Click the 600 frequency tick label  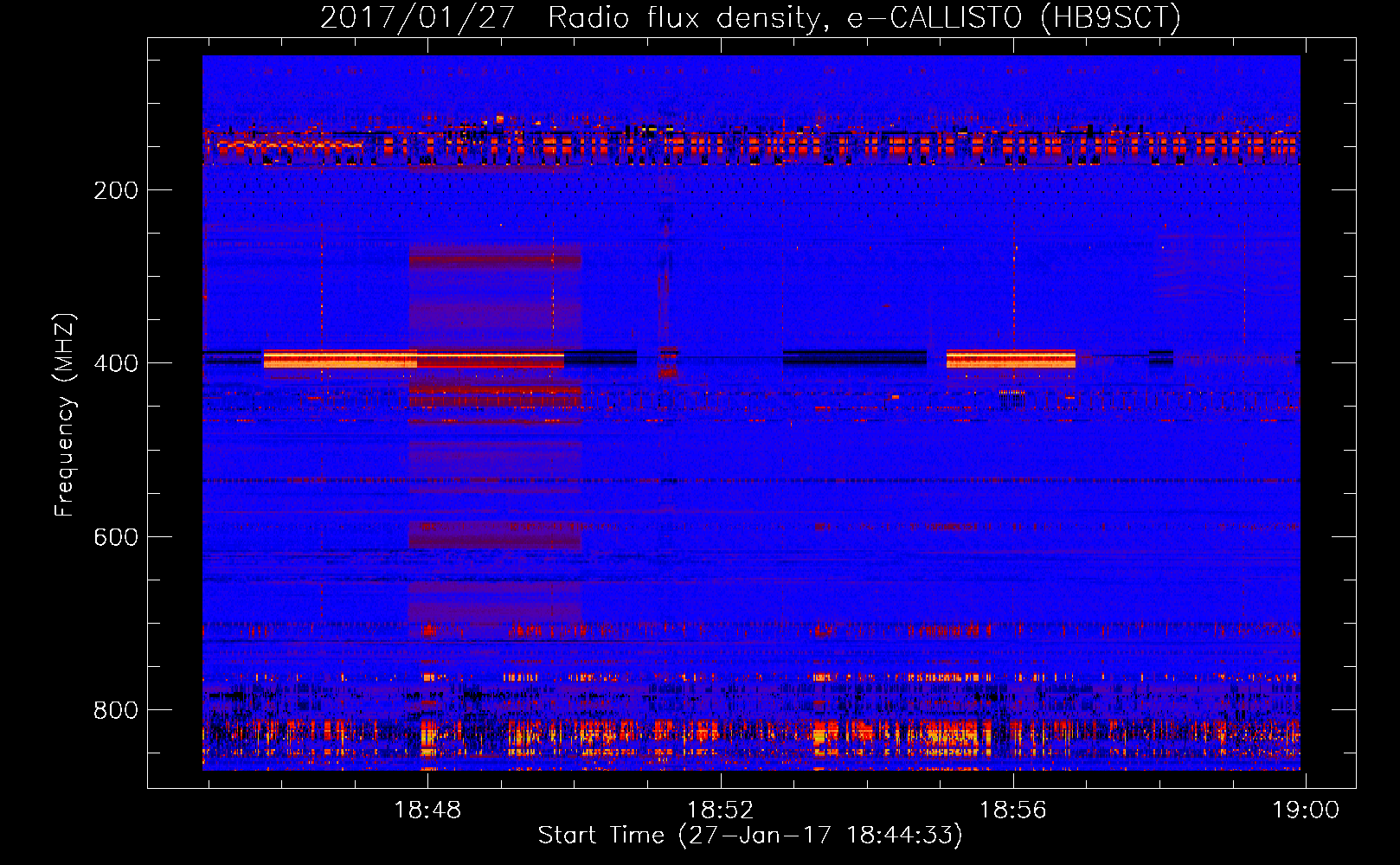coord(116,537)
